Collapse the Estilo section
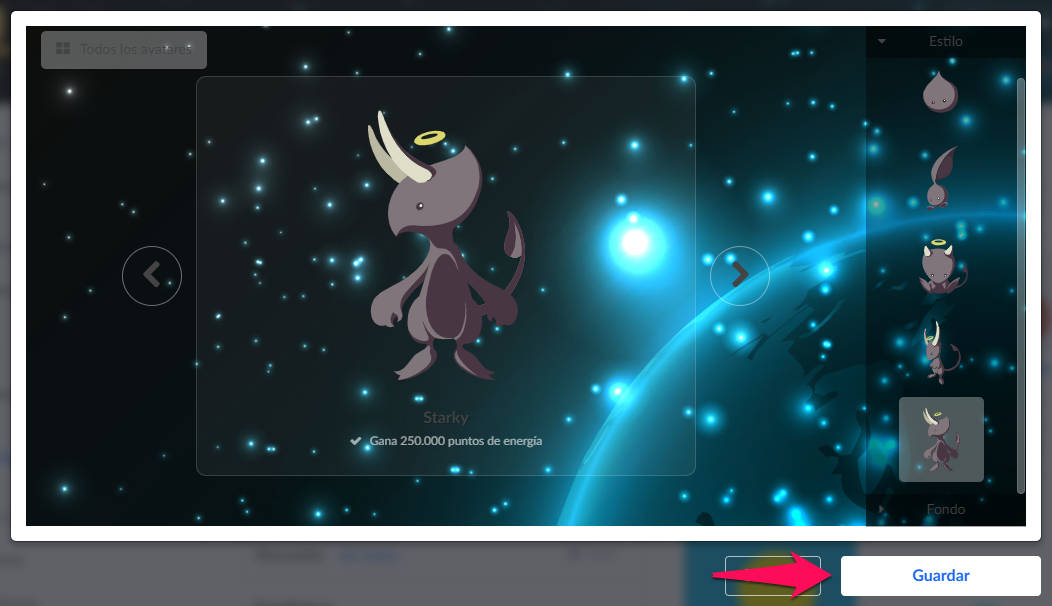The width and height of the screenshot is (1052, 606). click(x=945, y=42)
